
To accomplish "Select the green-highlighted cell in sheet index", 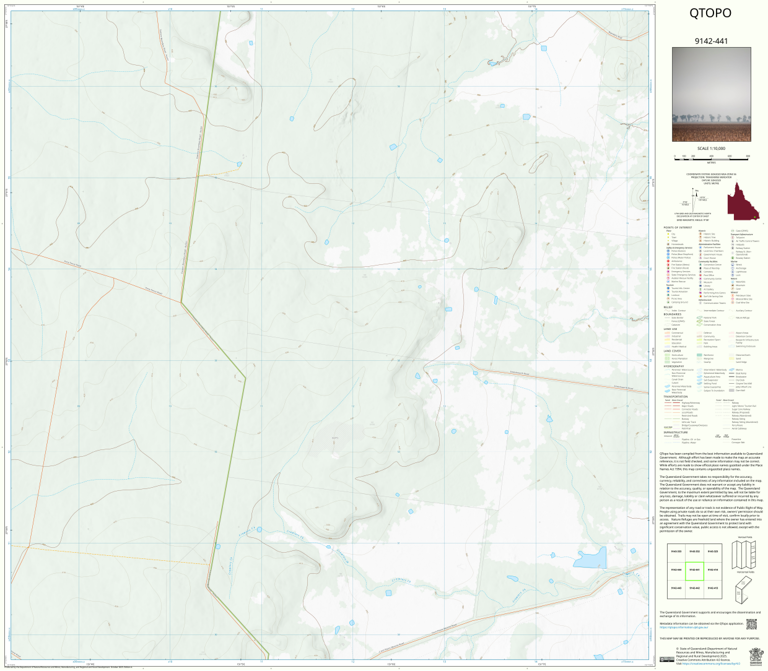I will coord(695,571).
